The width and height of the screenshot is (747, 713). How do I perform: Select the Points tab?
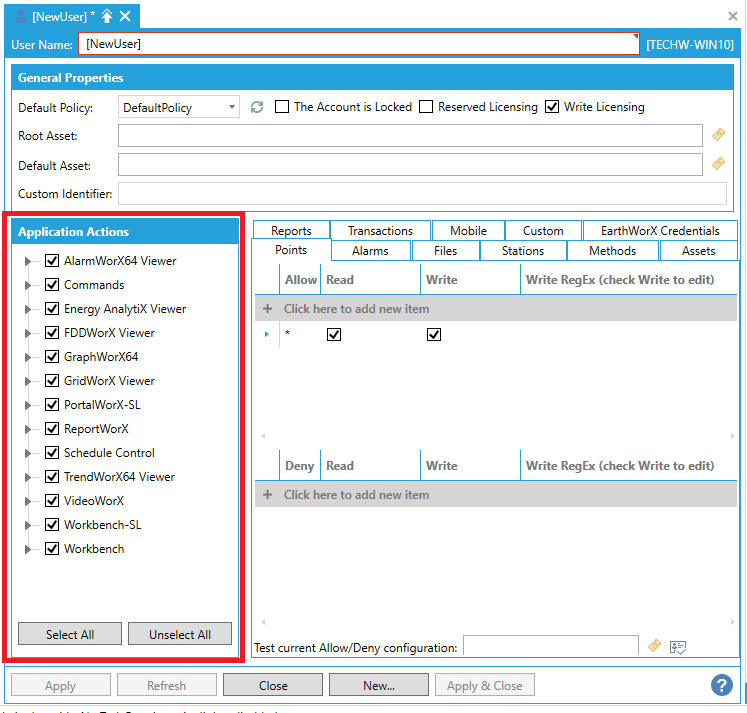[291, 250]
